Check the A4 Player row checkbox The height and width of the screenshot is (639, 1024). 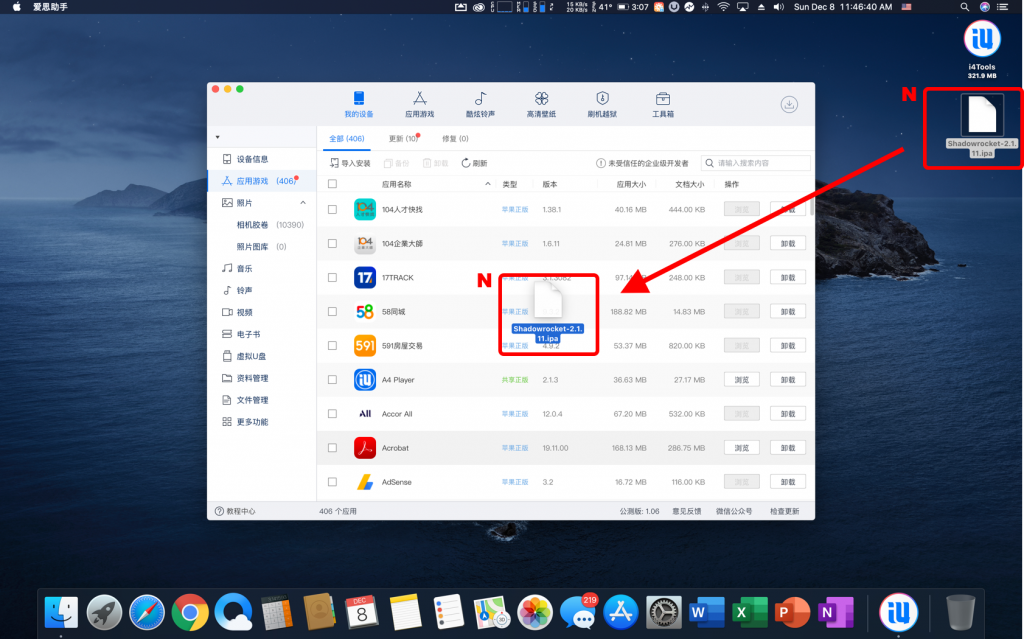[x=332, y=380]
